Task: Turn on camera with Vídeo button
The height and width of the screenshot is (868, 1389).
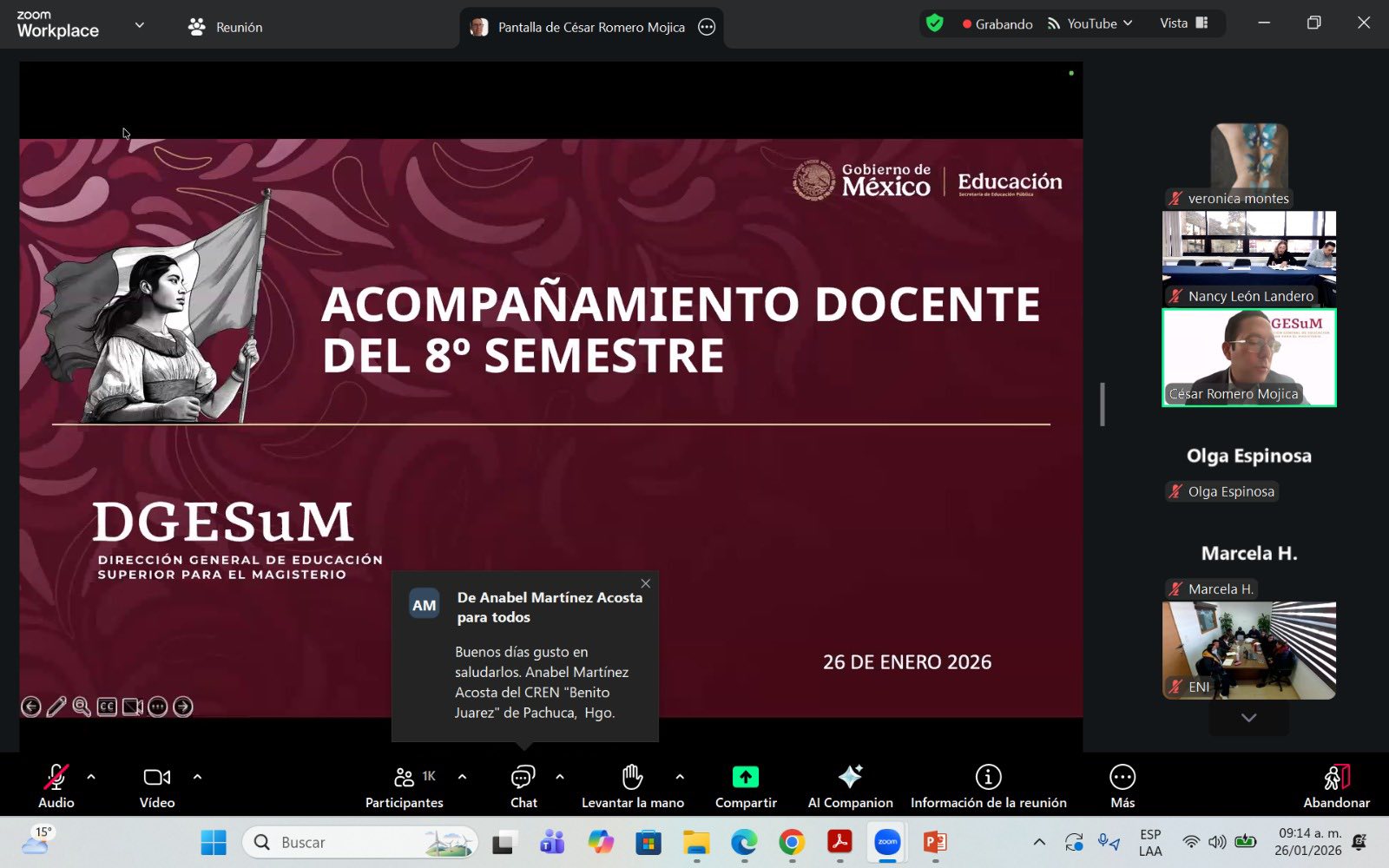Action: (157, 786)
